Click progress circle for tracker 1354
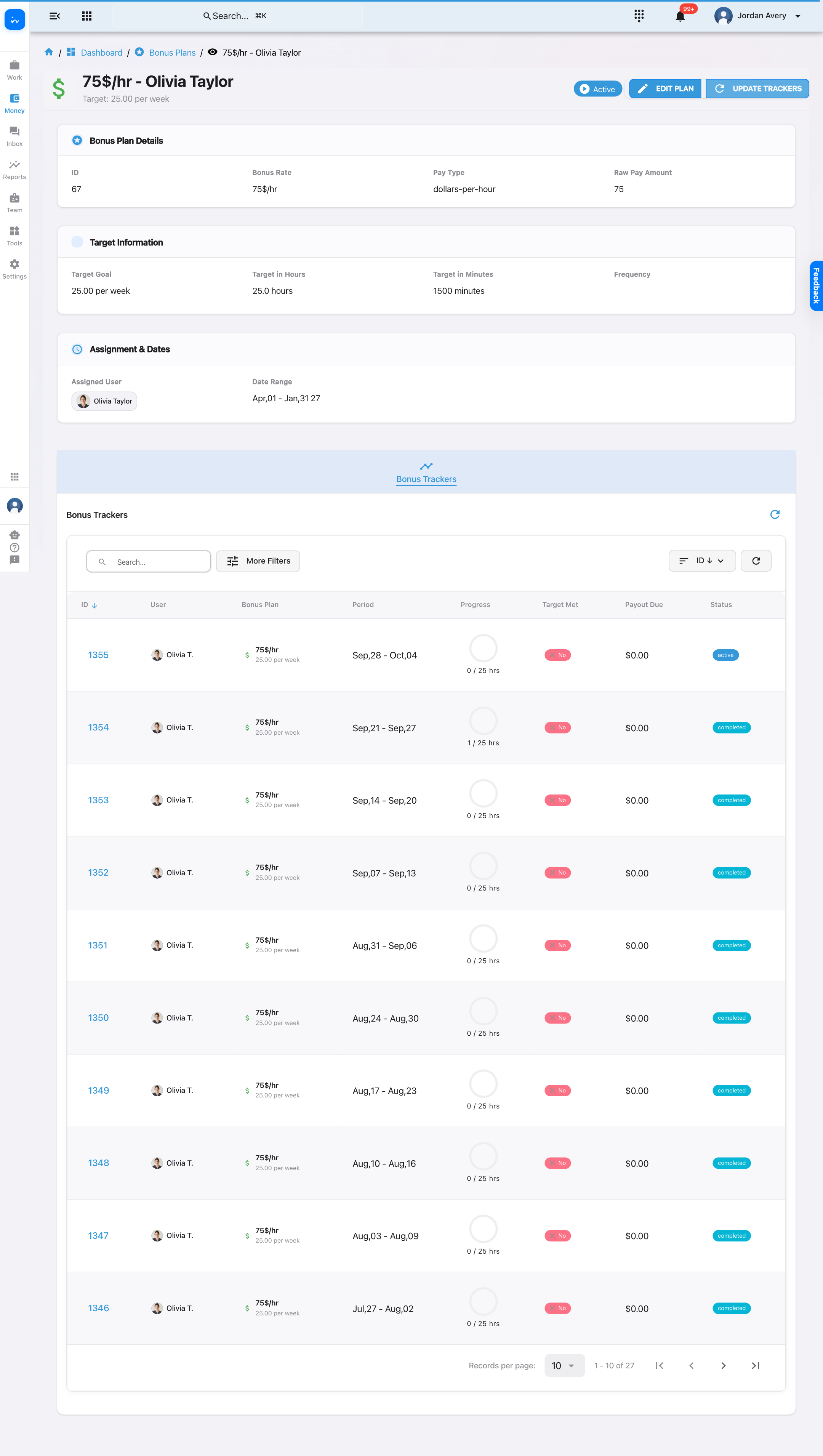823x1456 pixels. [x=483, y=721]
